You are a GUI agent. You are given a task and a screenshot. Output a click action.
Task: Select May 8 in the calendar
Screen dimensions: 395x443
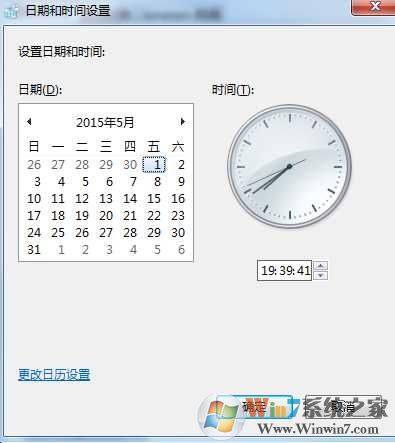(156, 182)
